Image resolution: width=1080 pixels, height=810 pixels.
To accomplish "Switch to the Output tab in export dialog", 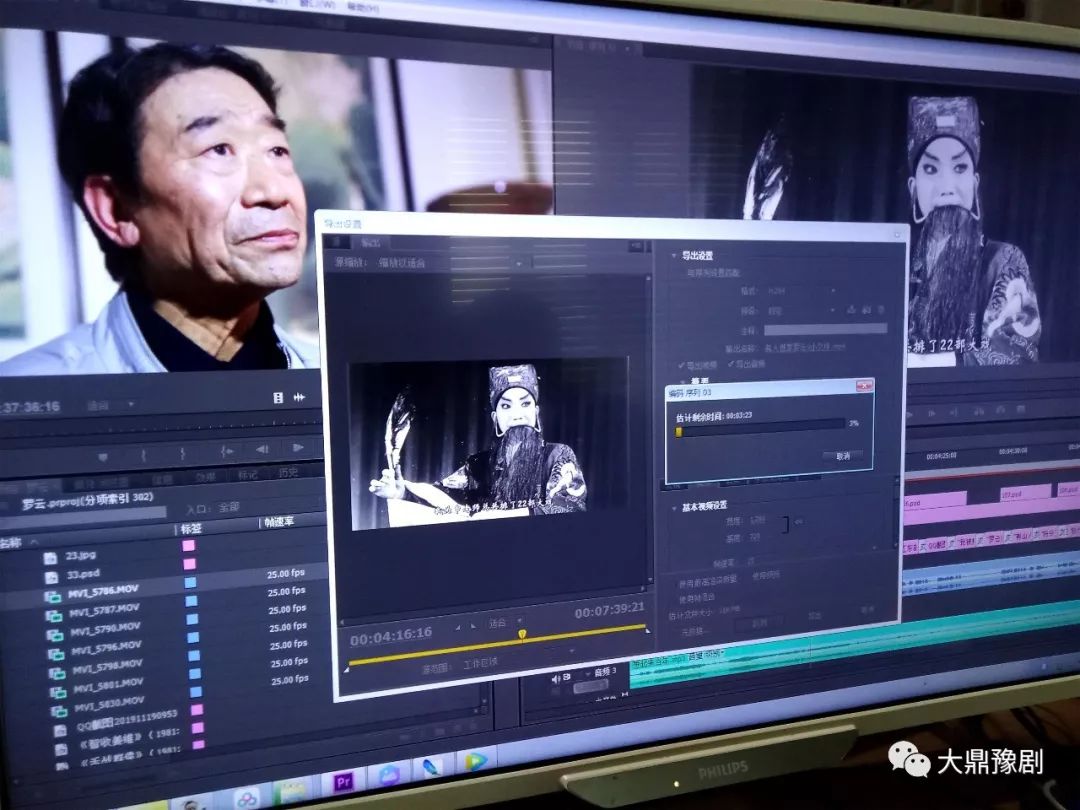I will tap(371, 242).
